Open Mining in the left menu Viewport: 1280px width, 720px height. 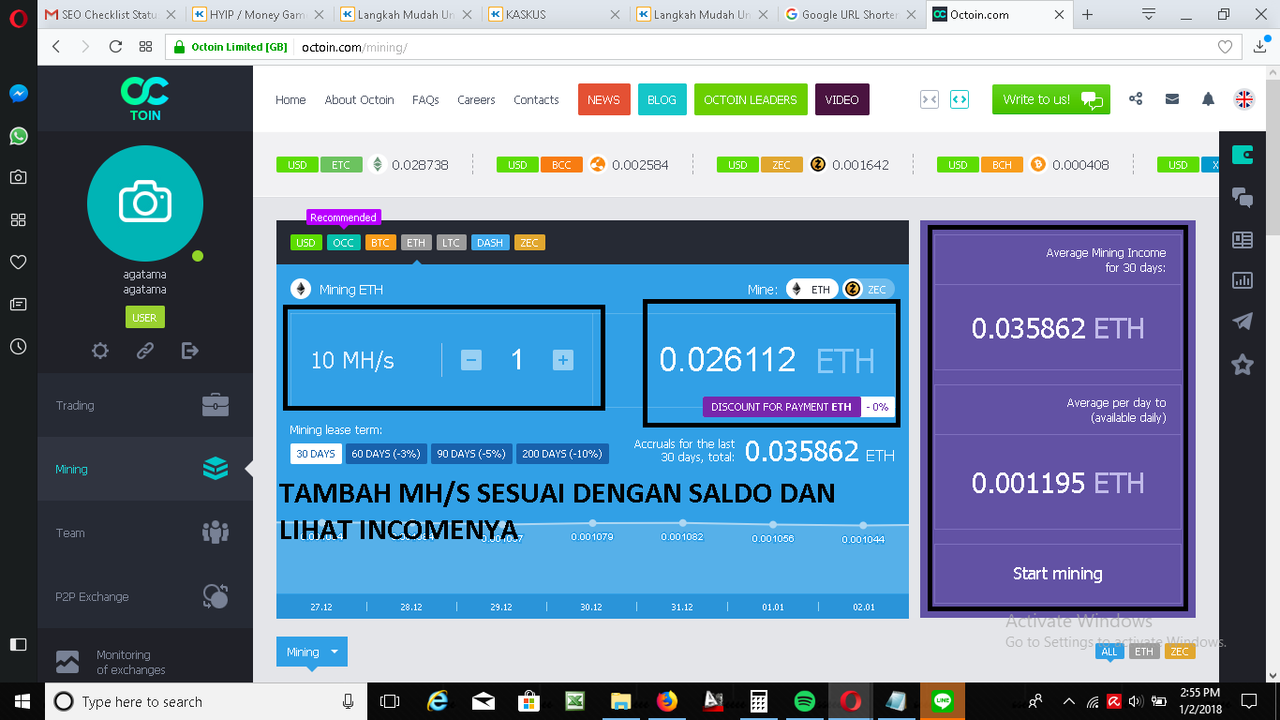pyautogui.click(x=145, y=469)
